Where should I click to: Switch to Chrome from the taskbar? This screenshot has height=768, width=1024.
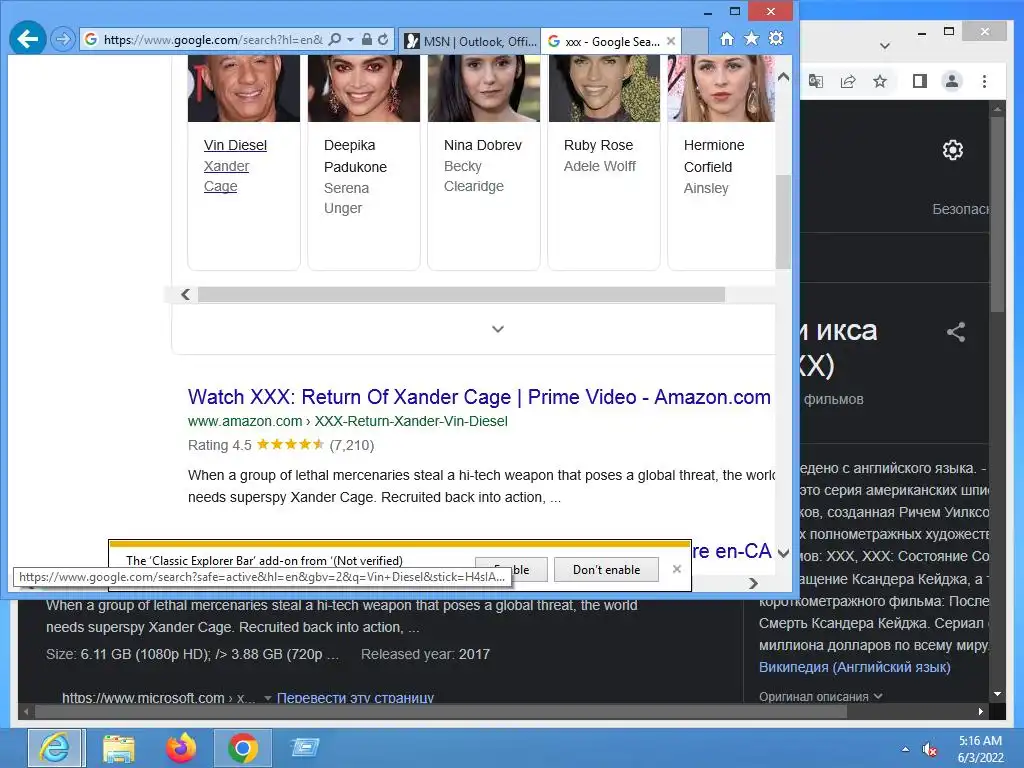coord(242,748)
